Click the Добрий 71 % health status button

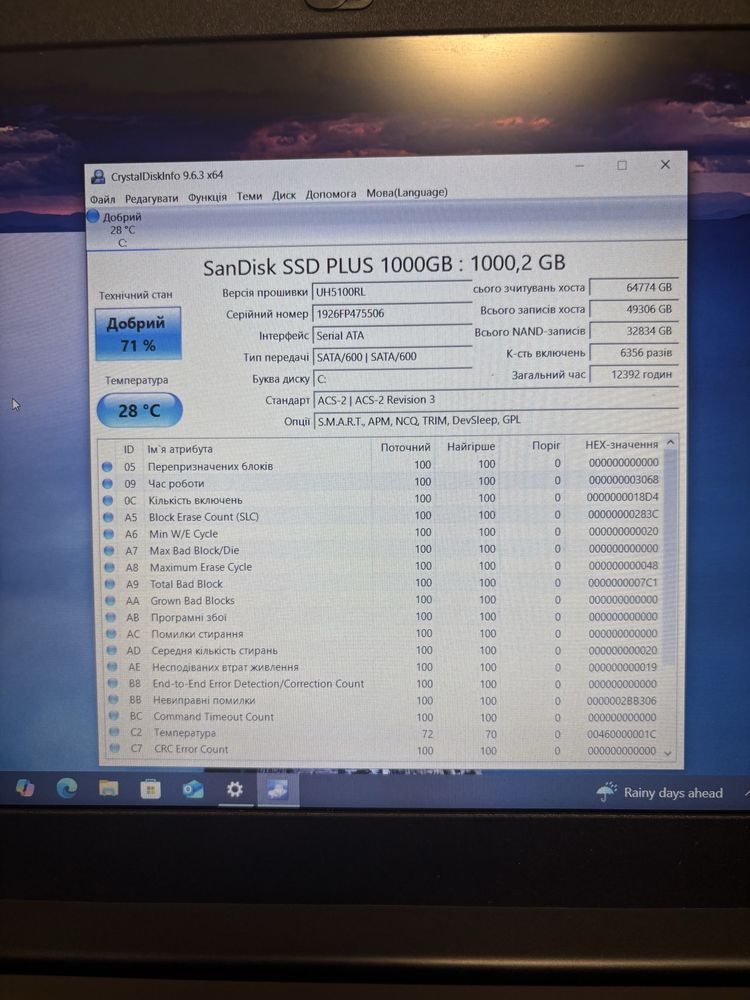tap(138, 334)
